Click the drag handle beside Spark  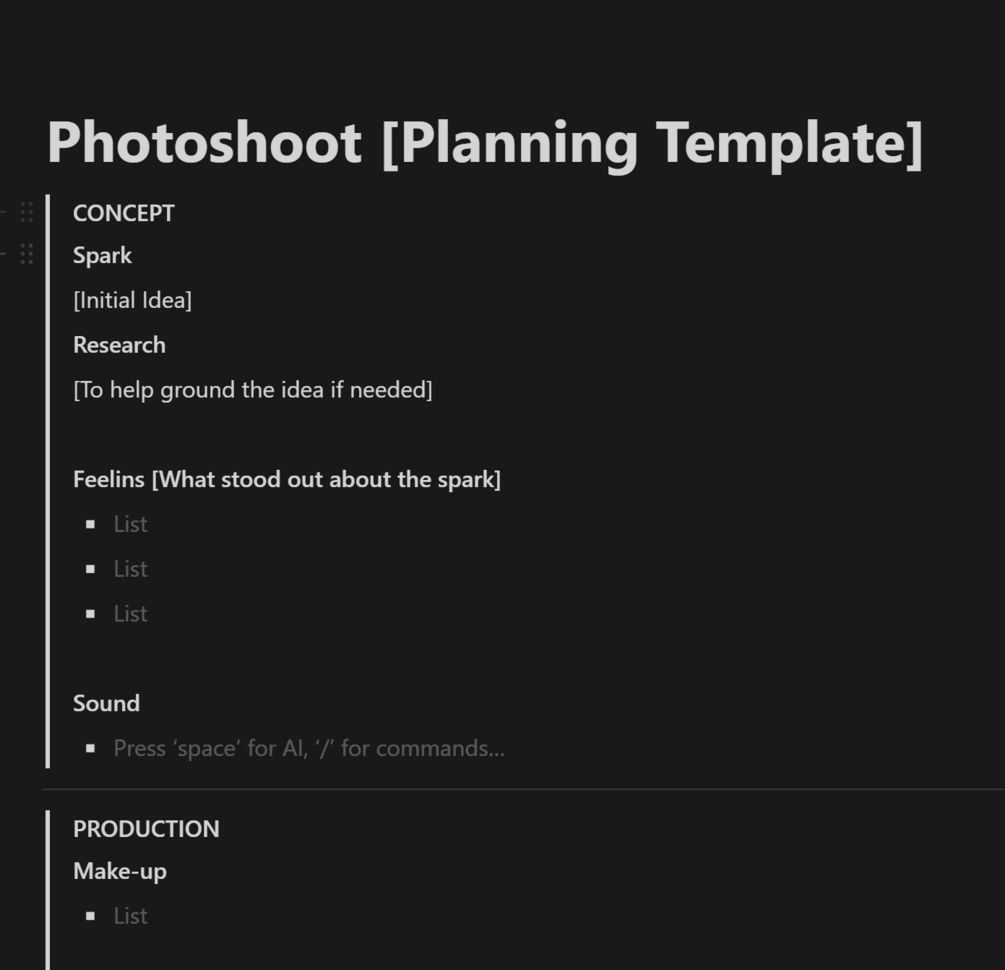click(x=27, y=255)
